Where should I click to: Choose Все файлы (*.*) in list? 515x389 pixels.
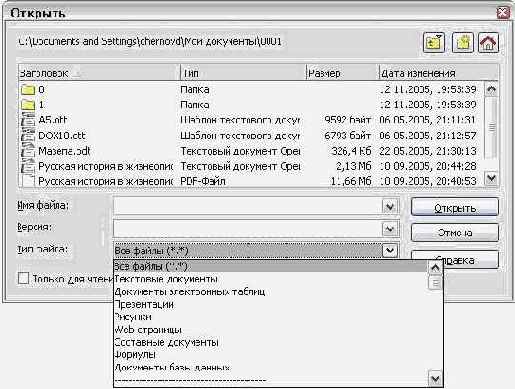(x=270, y=266)
